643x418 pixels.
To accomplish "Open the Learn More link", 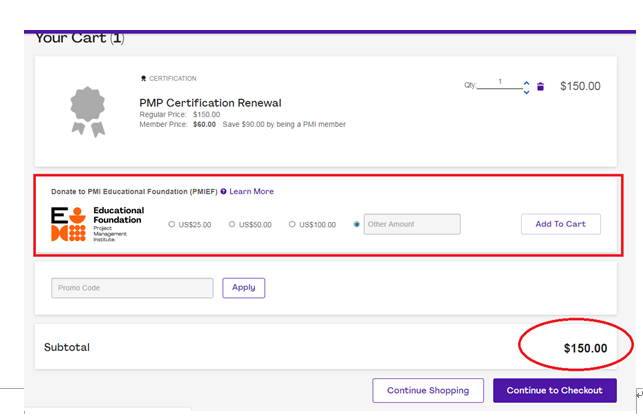I will (251, 191).
